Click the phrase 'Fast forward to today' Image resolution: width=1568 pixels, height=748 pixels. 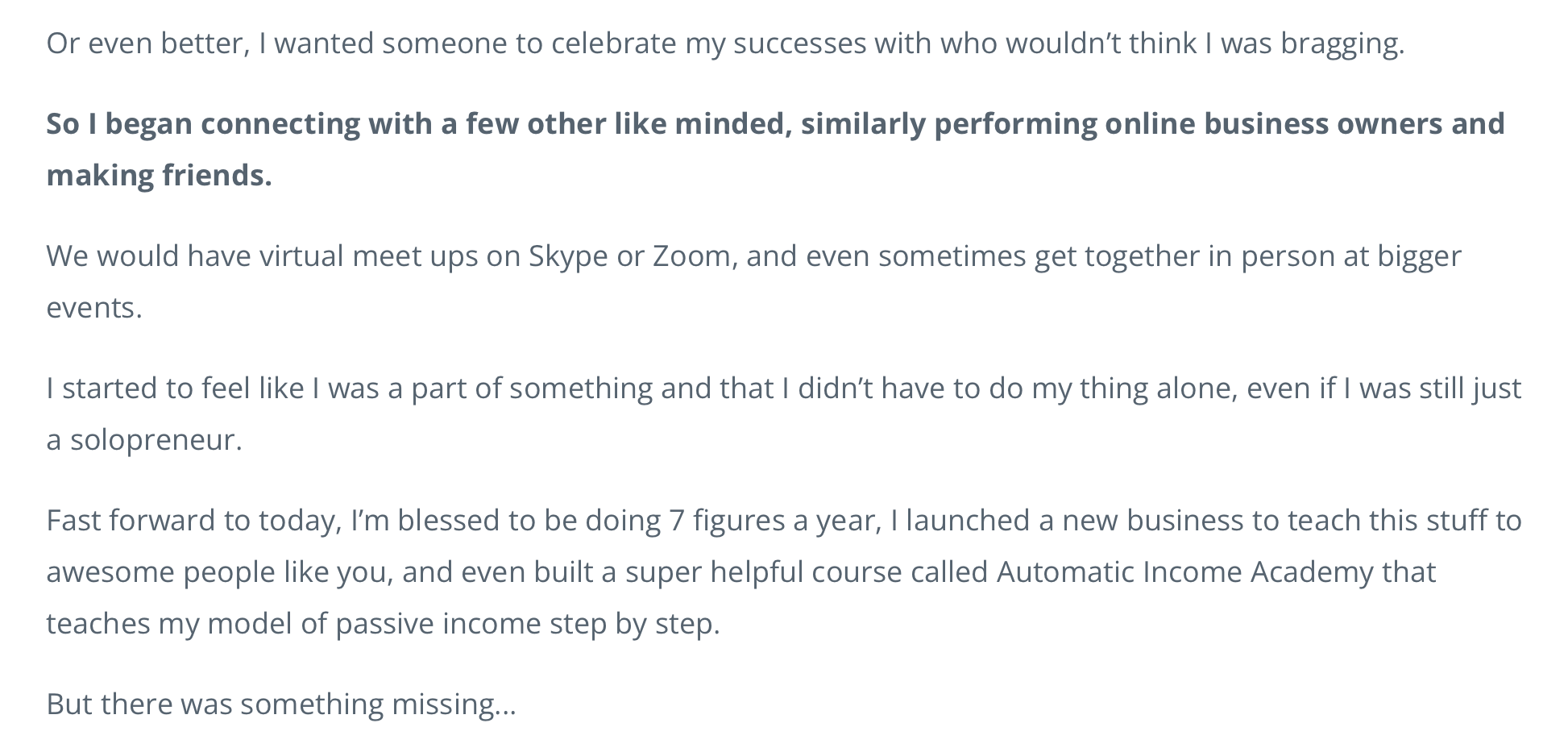pyautogui.click(x=192, y=521)
